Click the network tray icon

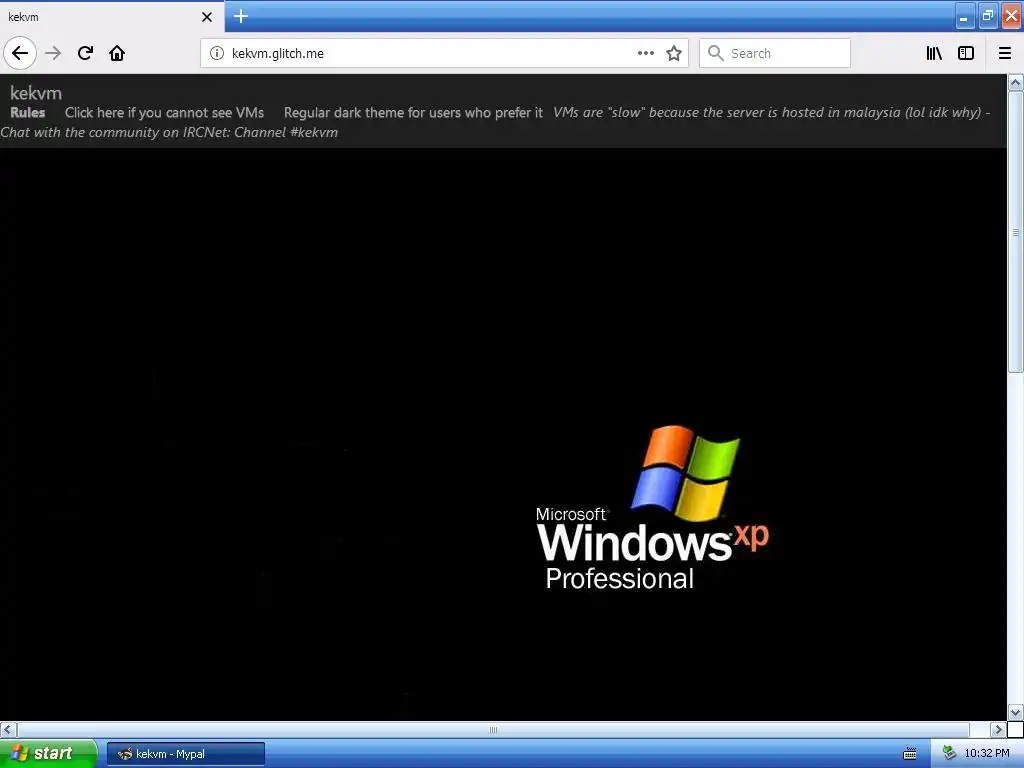(x=950, y=754)
